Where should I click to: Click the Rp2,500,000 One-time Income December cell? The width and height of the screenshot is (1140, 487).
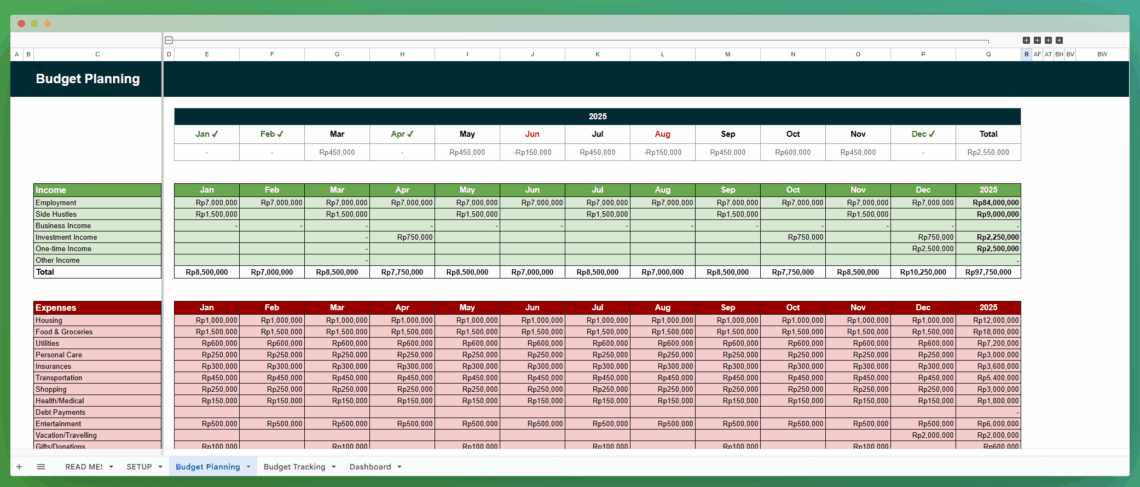point(923,249)
